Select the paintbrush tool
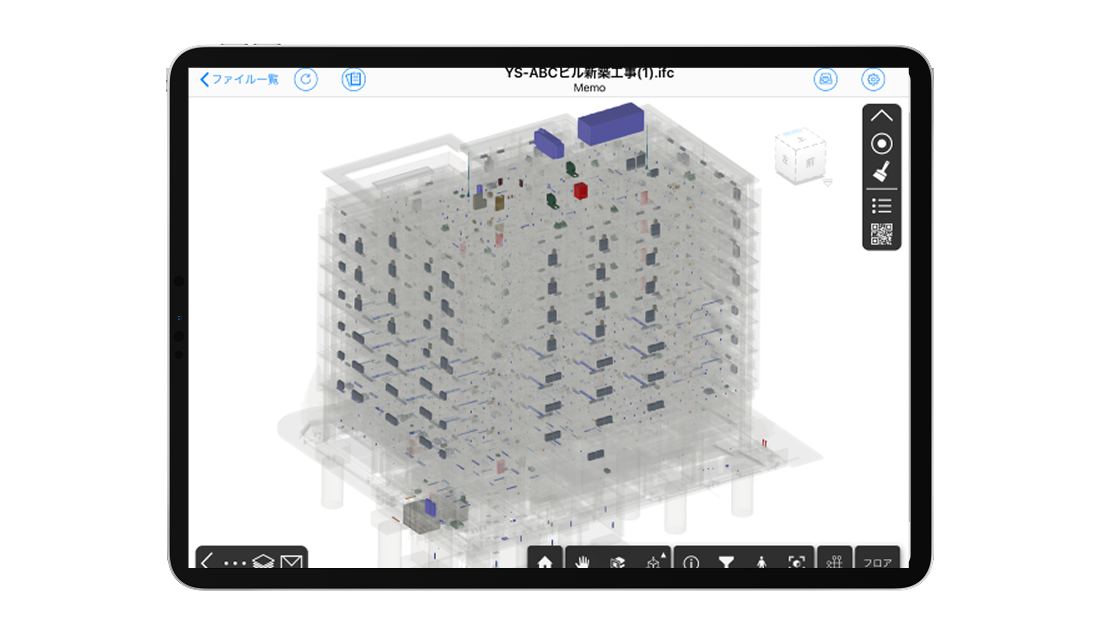Viewport: 1100px width, 641px height. [881, 172]
